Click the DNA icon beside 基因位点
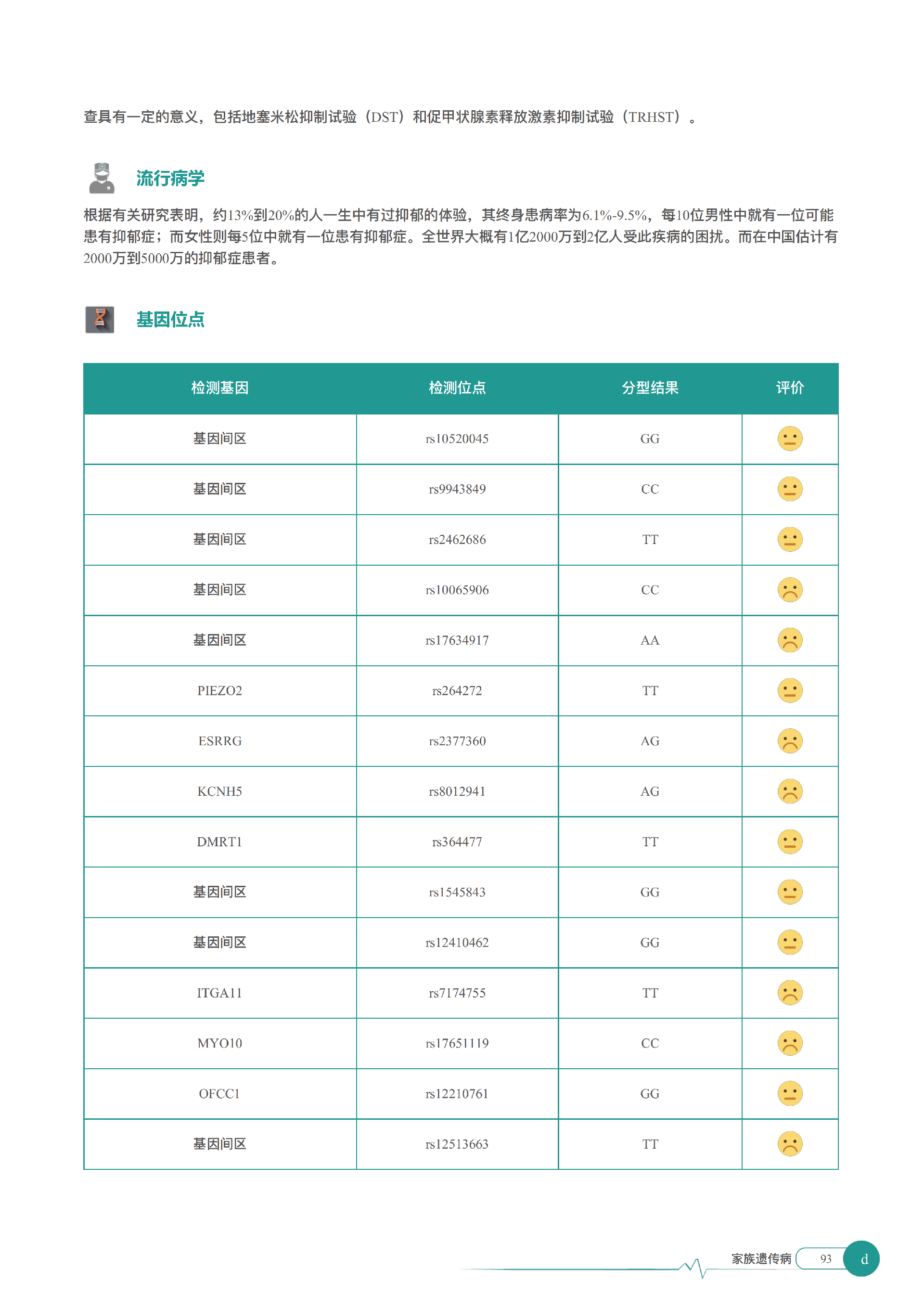The image size is (924, 1308). coord(100,320)
